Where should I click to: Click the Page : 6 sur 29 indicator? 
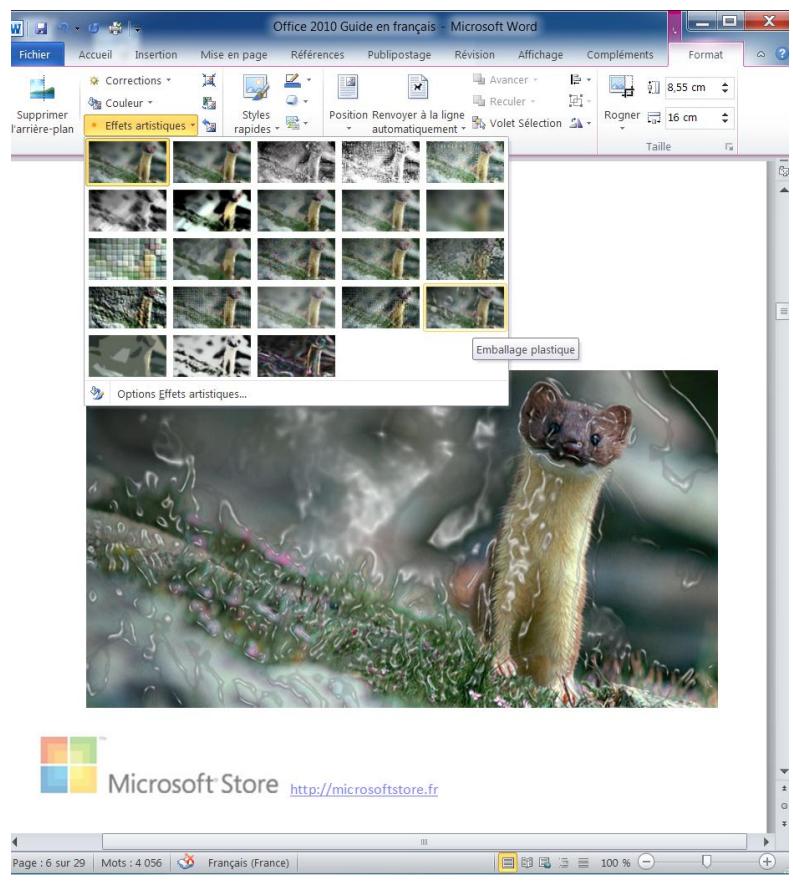click(x=49, y=862)
